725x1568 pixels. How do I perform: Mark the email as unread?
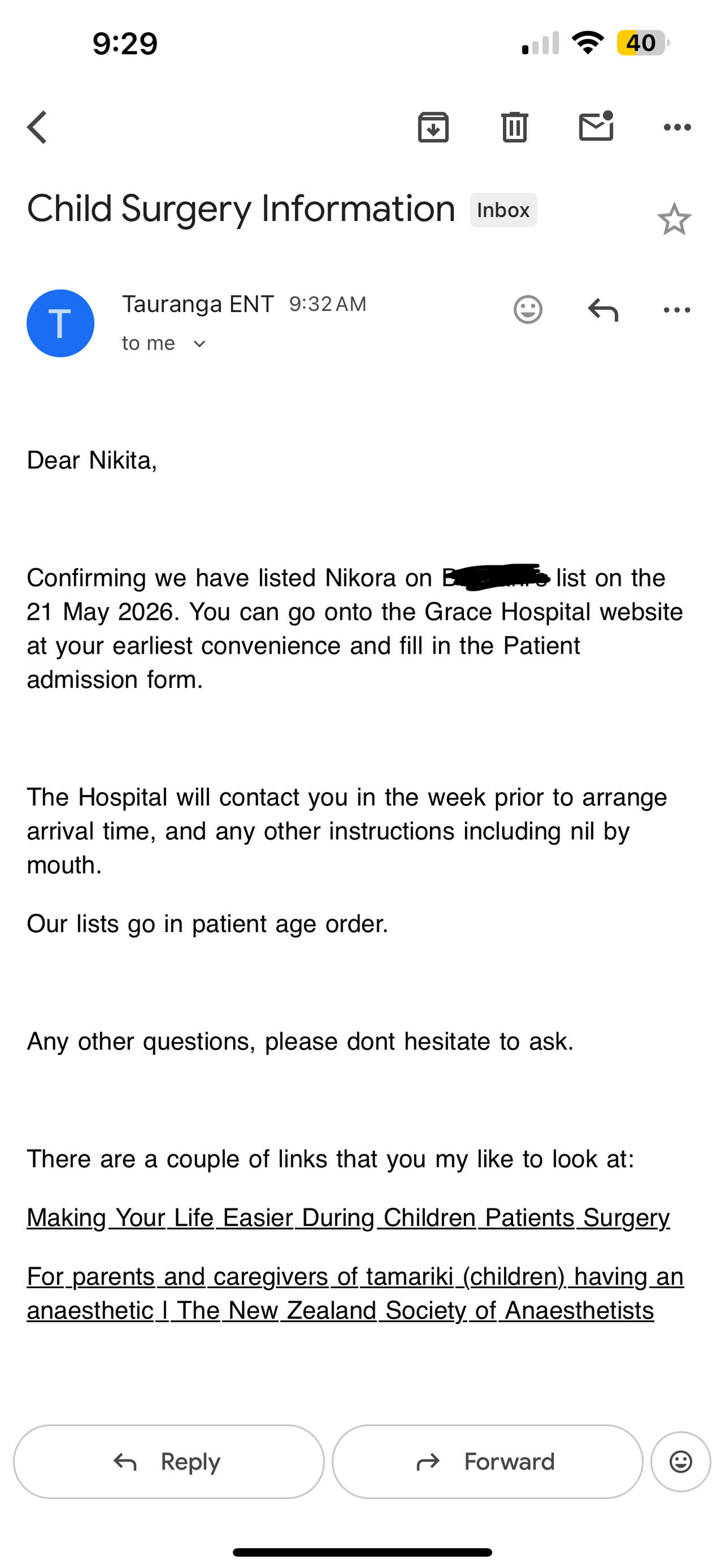pyautogui.click(x=595, y=127)
